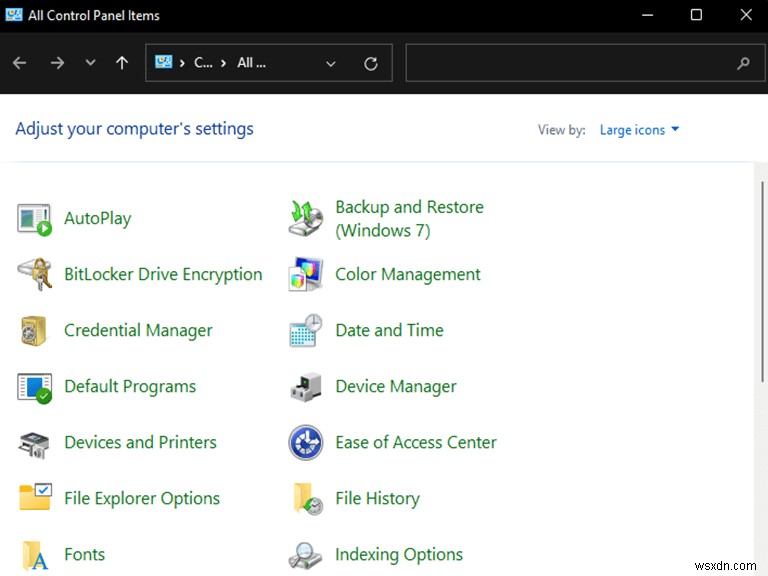Go back with the back arrow
Screen dimensions: 768x576
click(20, 63)
